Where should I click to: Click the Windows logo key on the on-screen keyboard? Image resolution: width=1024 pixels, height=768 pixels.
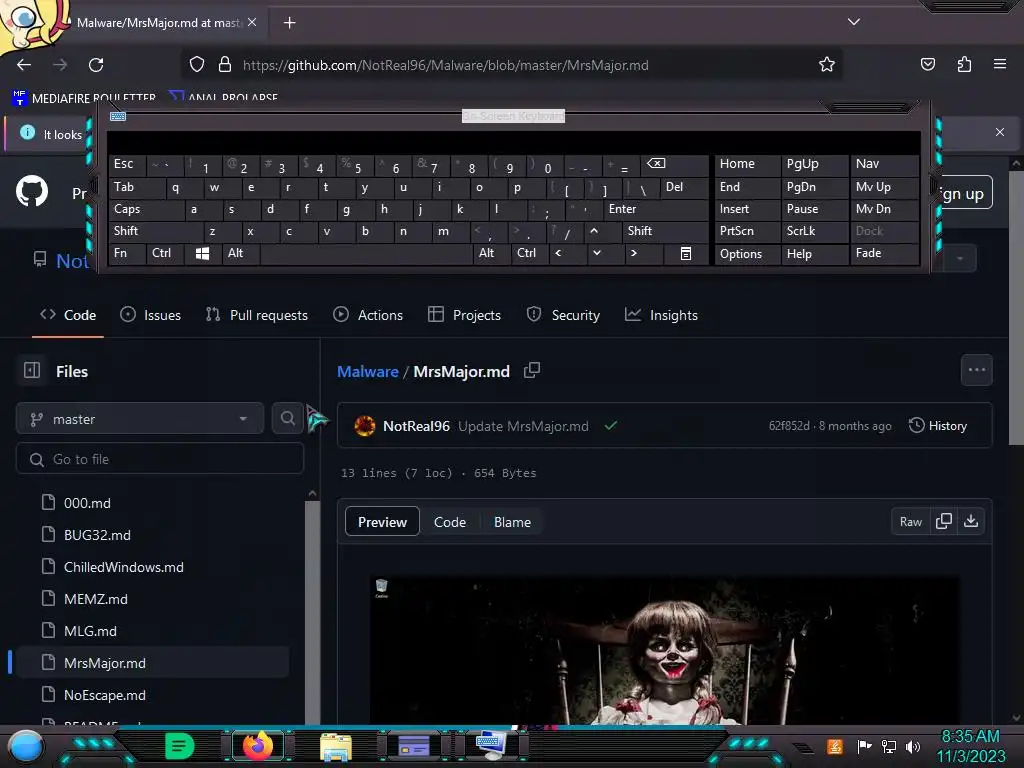[x=202, y=253]
